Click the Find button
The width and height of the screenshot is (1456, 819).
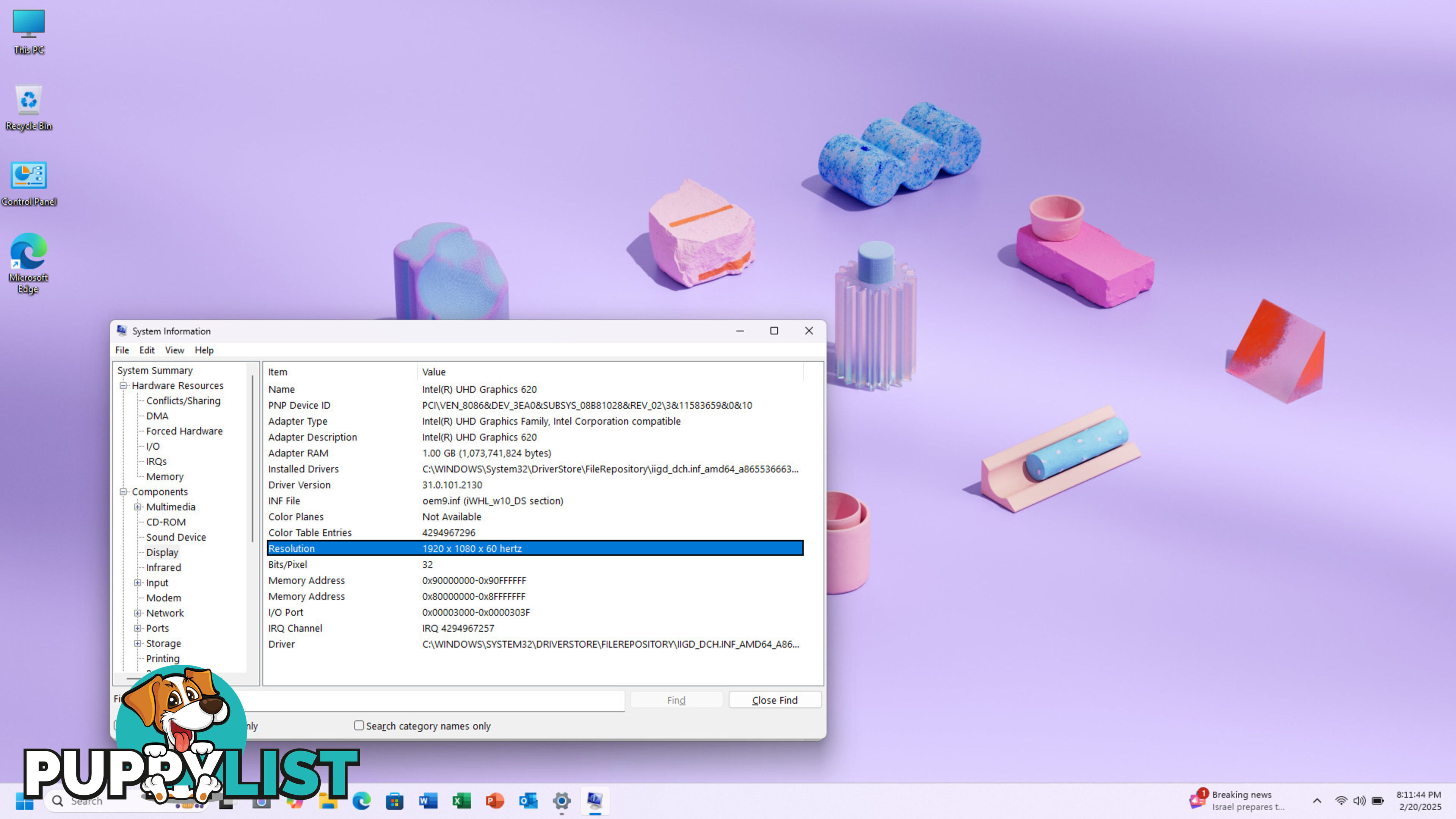click(676, 700)
